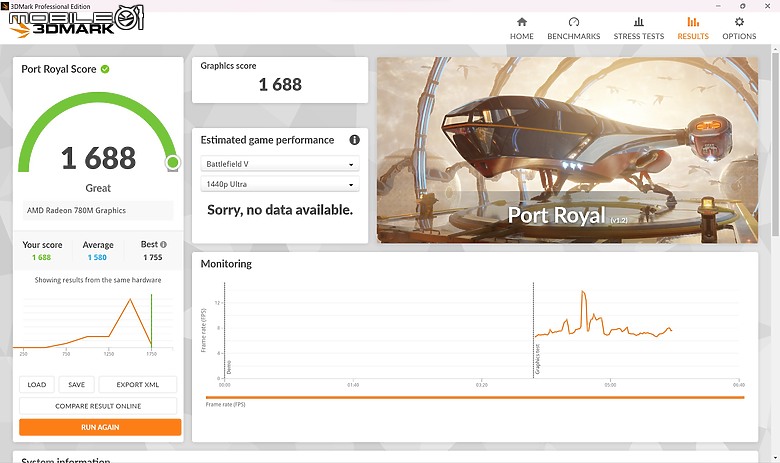The width and height of the screenshot is (780, 463).
Task: Click the 3DMark app icon in the title bar
Action: tap(5, 6)
